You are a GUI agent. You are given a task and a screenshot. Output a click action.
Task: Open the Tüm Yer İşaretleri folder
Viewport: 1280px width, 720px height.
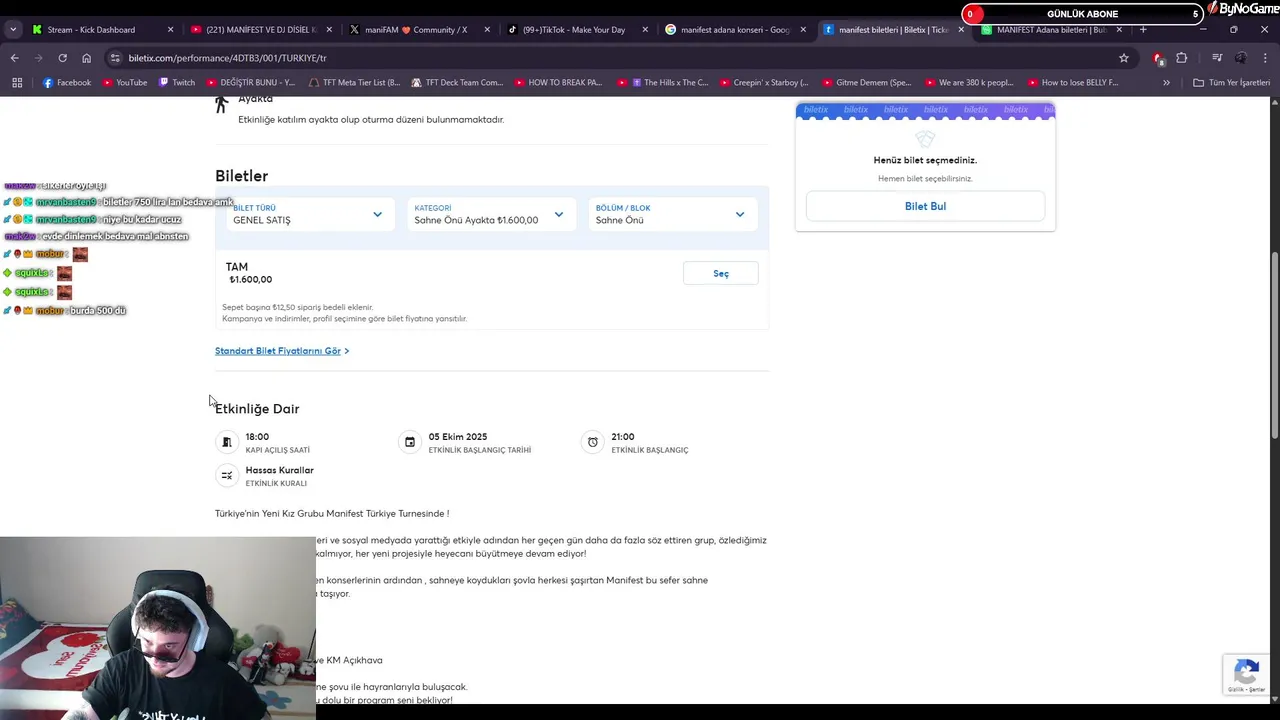1231,82
